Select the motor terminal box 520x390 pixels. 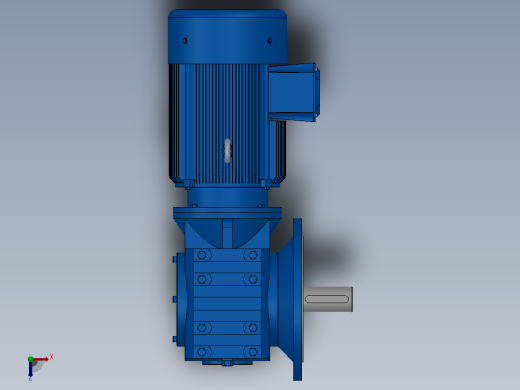[x=293, y=92]
